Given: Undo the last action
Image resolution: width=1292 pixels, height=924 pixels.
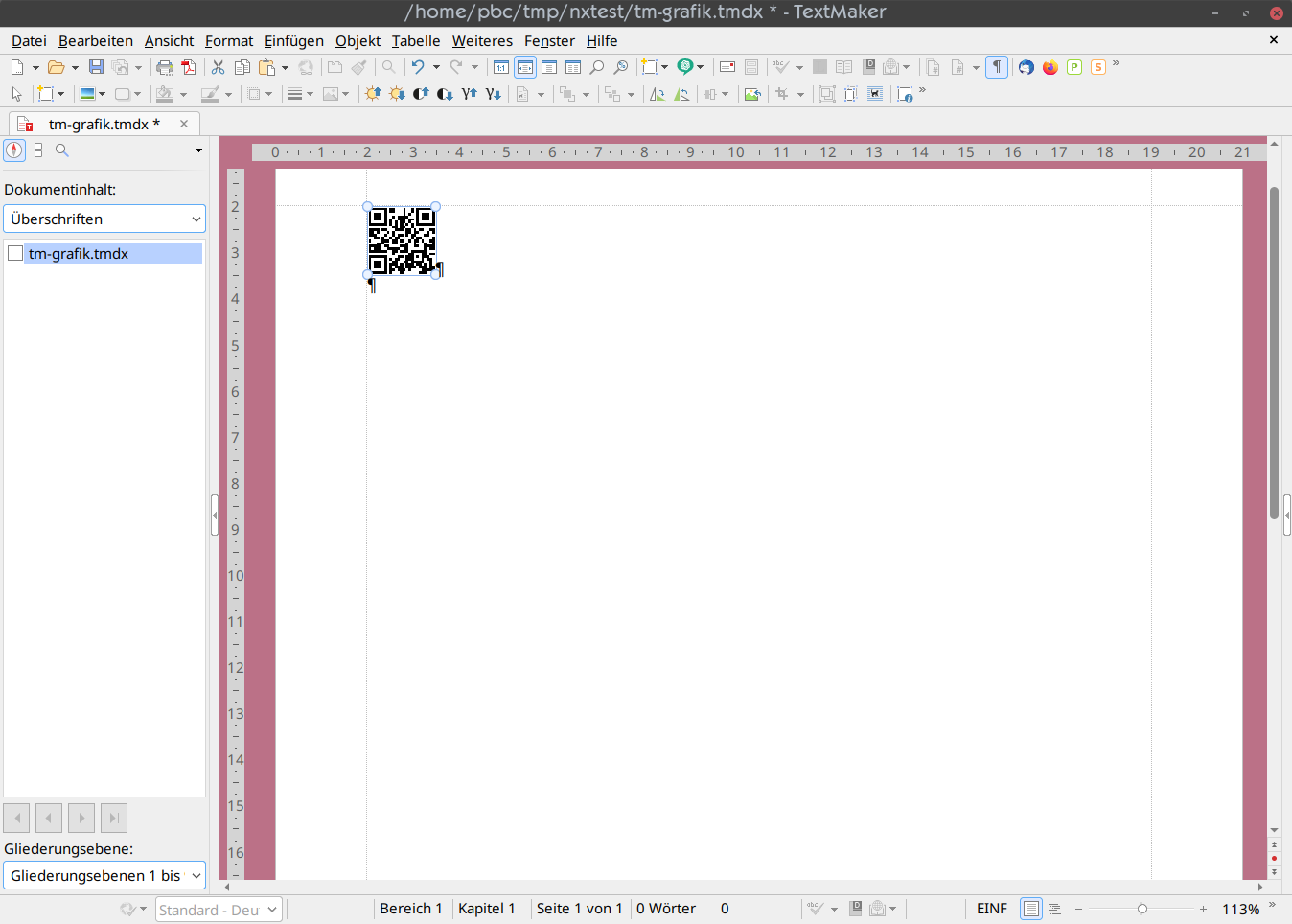Looking at the screenshot, I should [418, 67].
